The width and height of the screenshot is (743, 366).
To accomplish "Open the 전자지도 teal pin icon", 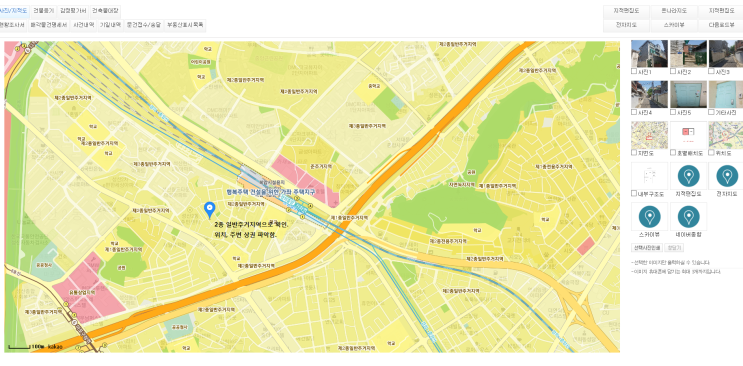I will pos(726,176).
